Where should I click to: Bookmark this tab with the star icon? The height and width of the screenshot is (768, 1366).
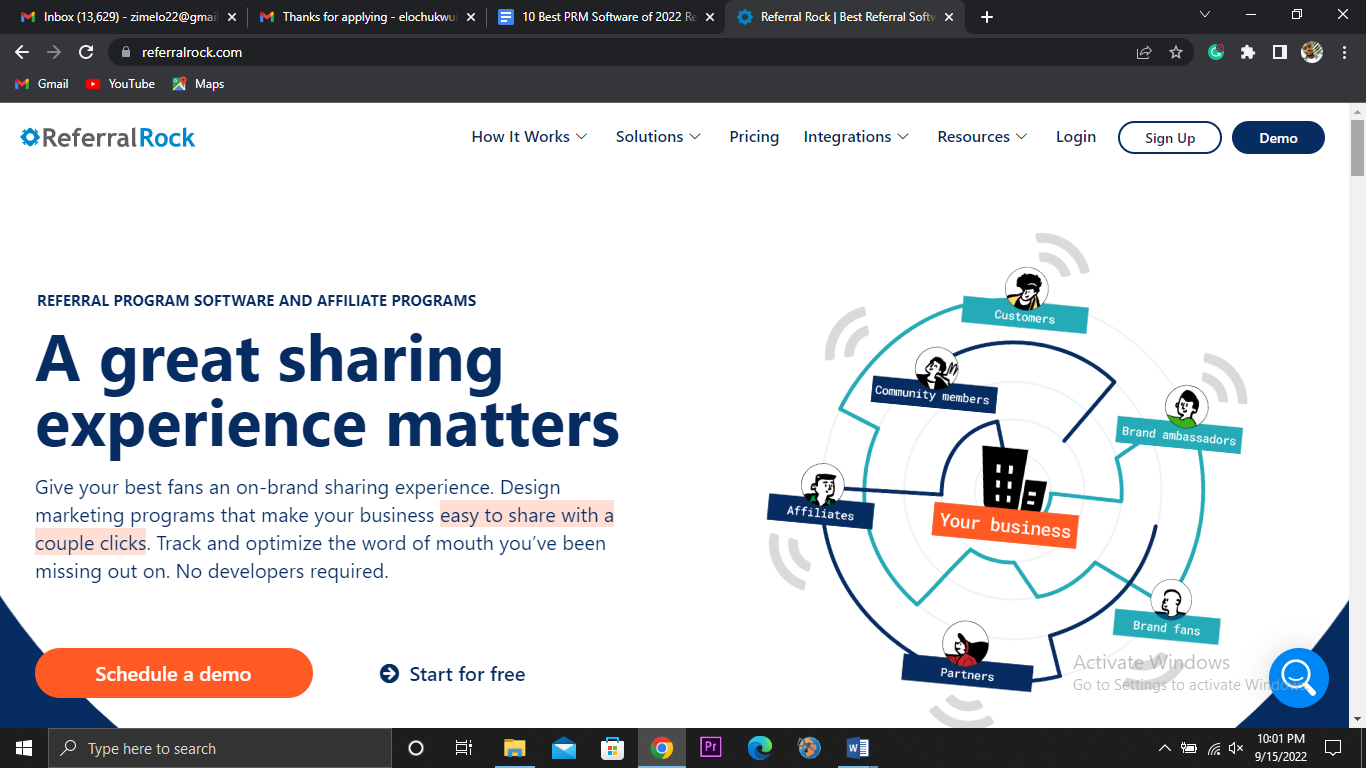[1176, 52]
